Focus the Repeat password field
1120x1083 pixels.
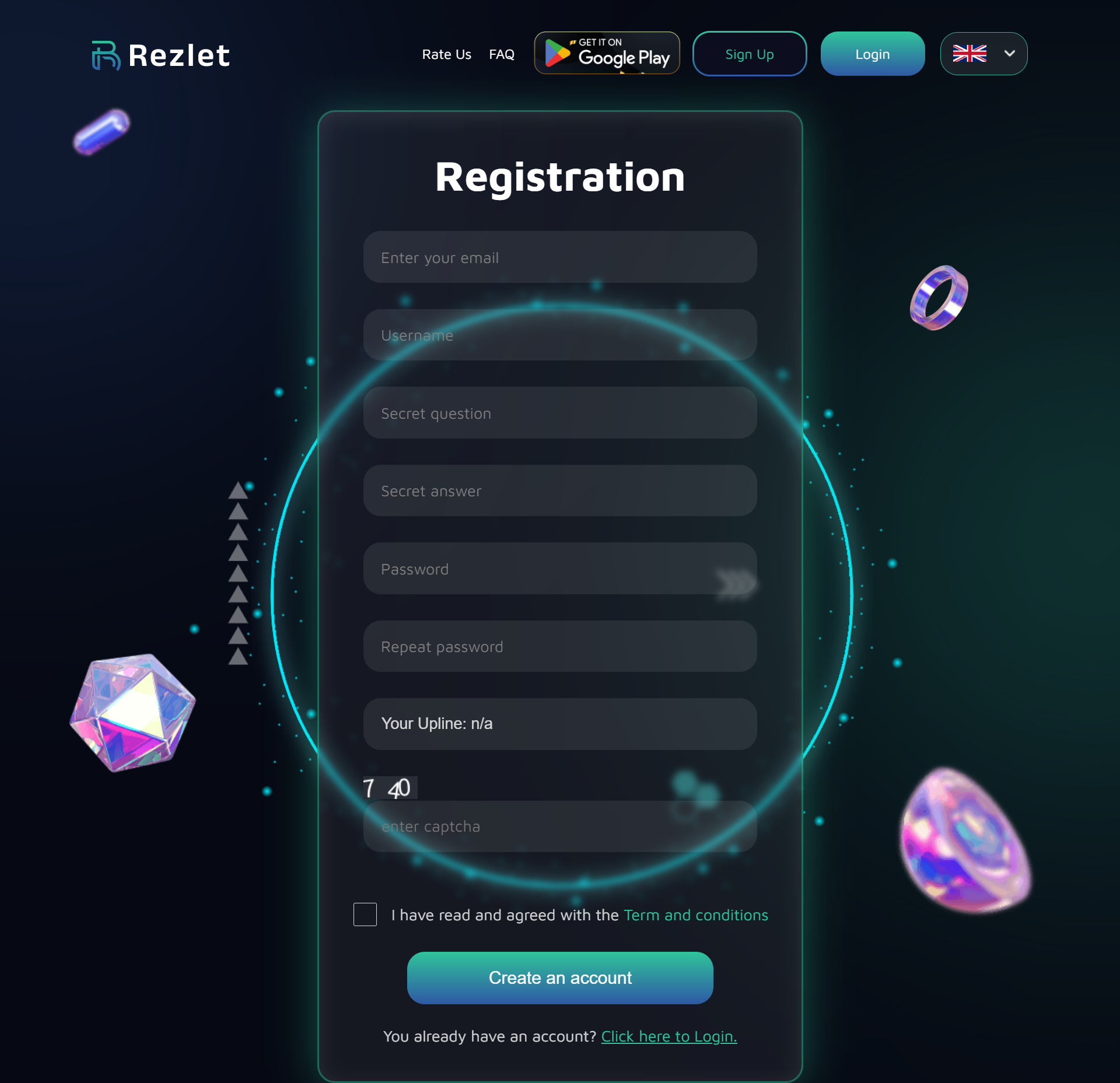[x=560, y=646]
